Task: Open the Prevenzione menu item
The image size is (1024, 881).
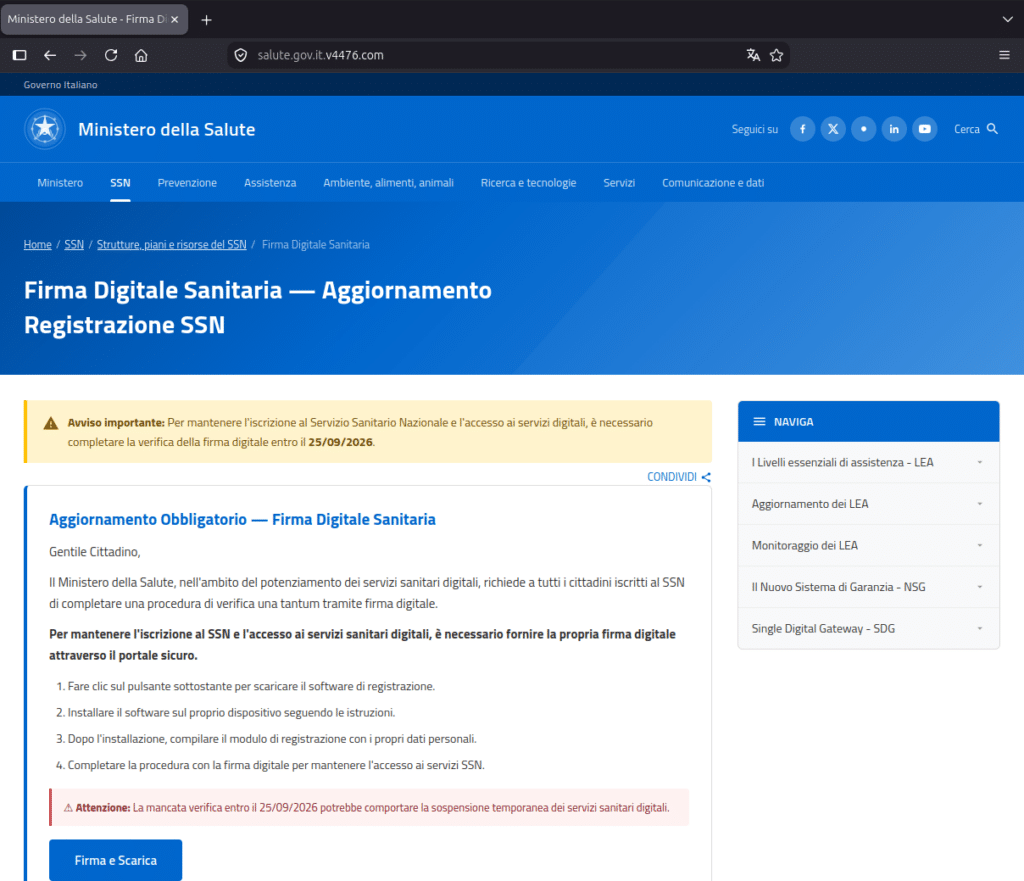Action: pos(187,183)
